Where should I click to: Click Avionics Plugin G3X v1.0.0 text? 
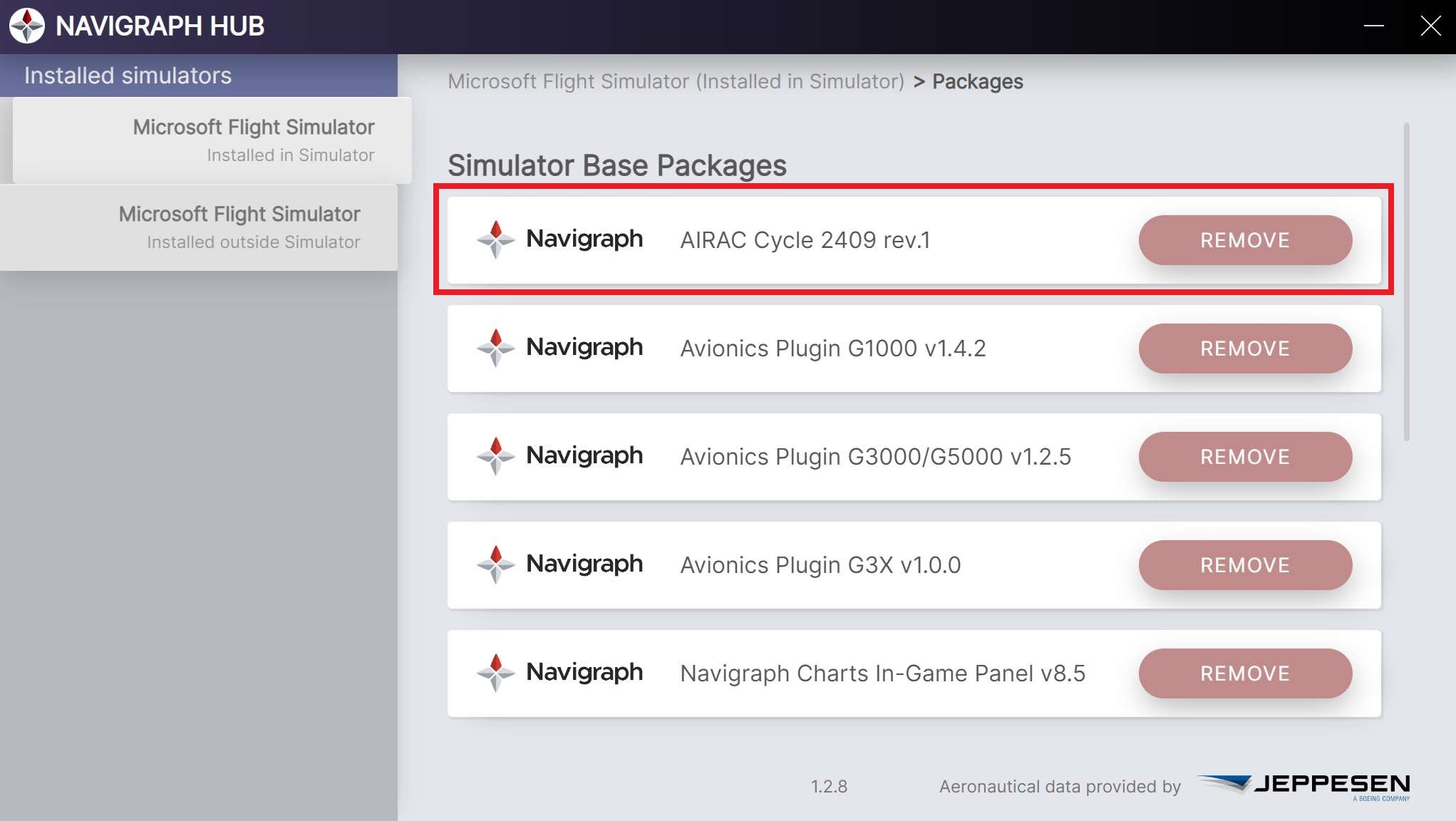[x=820, y=565]
